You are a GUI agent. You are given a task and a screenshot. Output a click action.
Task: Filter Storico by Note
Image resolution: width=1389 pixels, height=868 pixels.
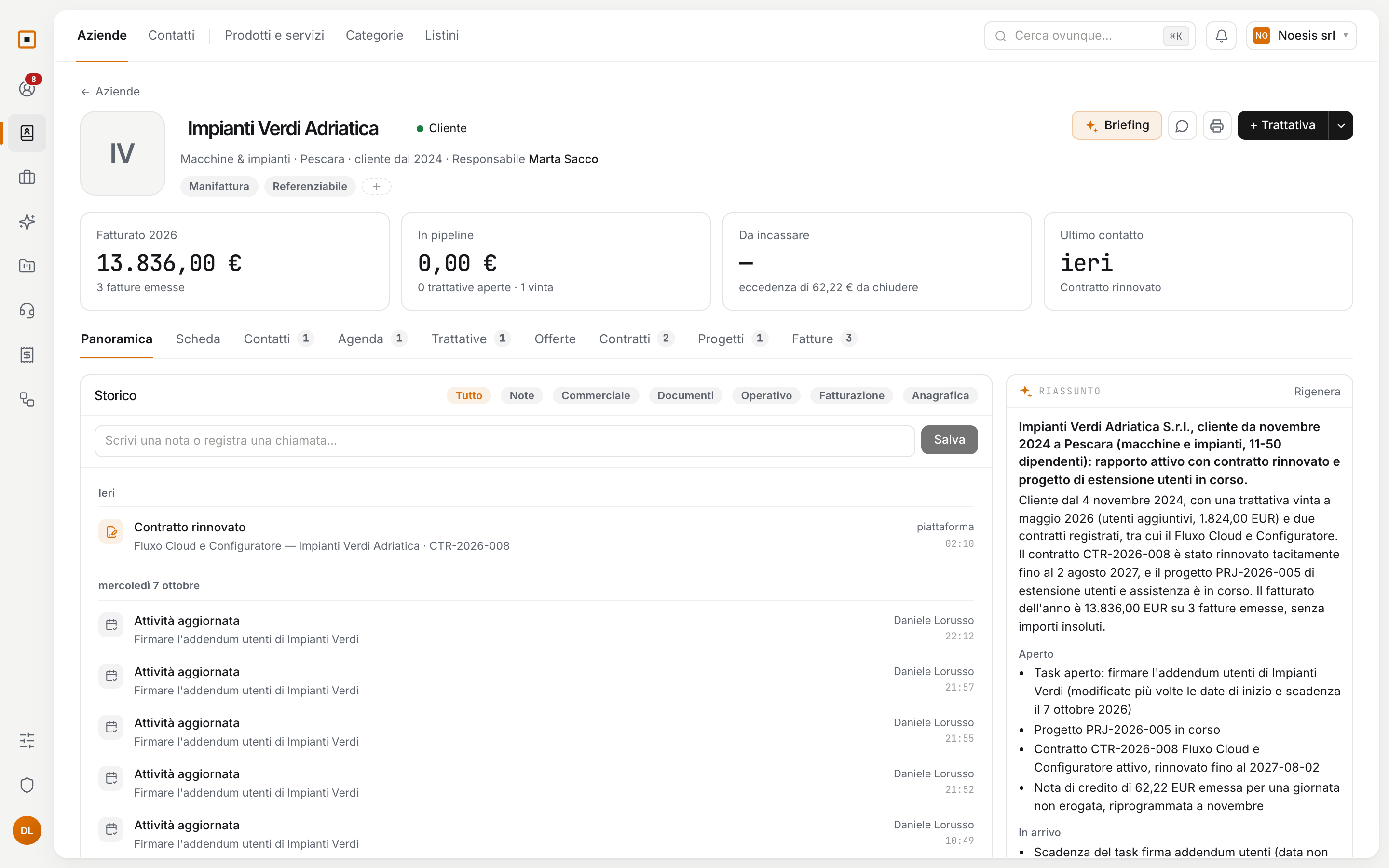click(521, 395)
